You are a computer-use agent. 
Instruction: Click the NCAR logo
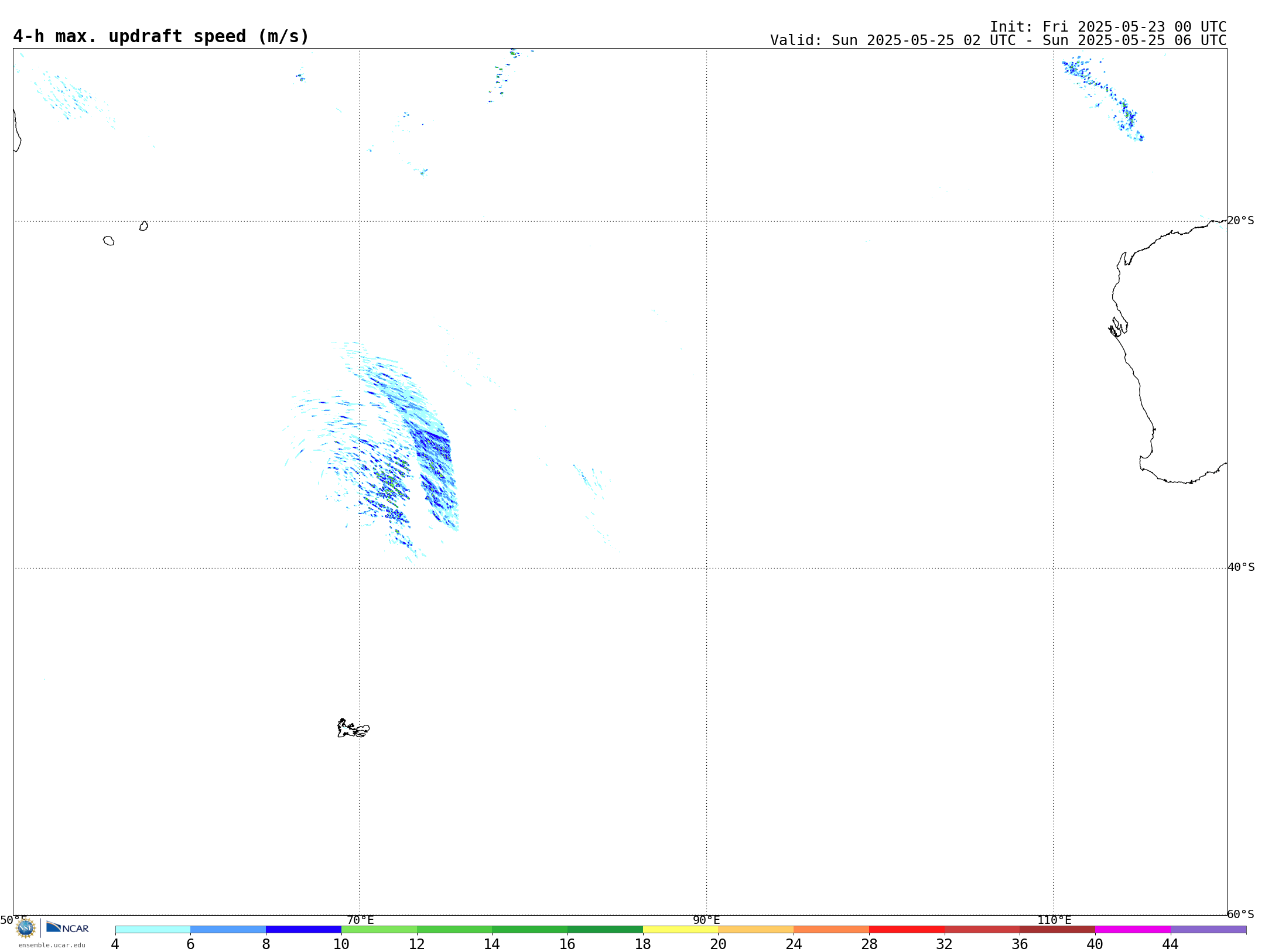point(67,927)
